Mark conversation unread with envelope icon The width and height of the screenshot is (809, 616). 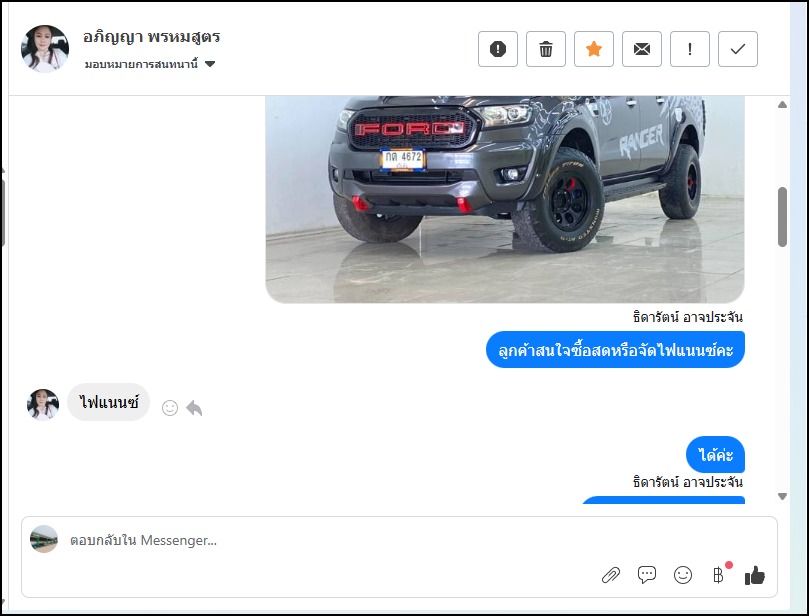coord(641,49)
